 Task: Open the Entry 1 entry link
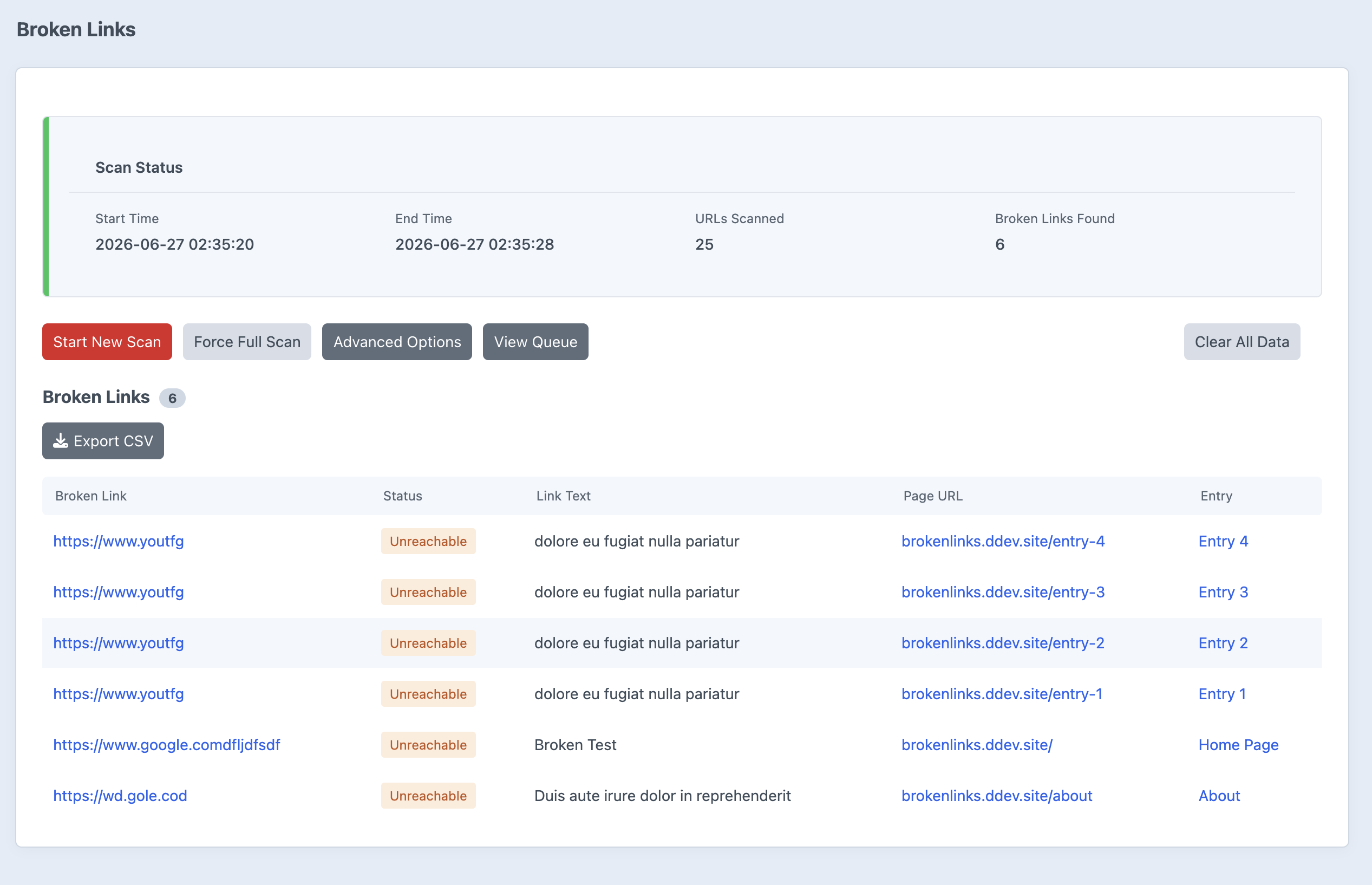[1222, 694]
